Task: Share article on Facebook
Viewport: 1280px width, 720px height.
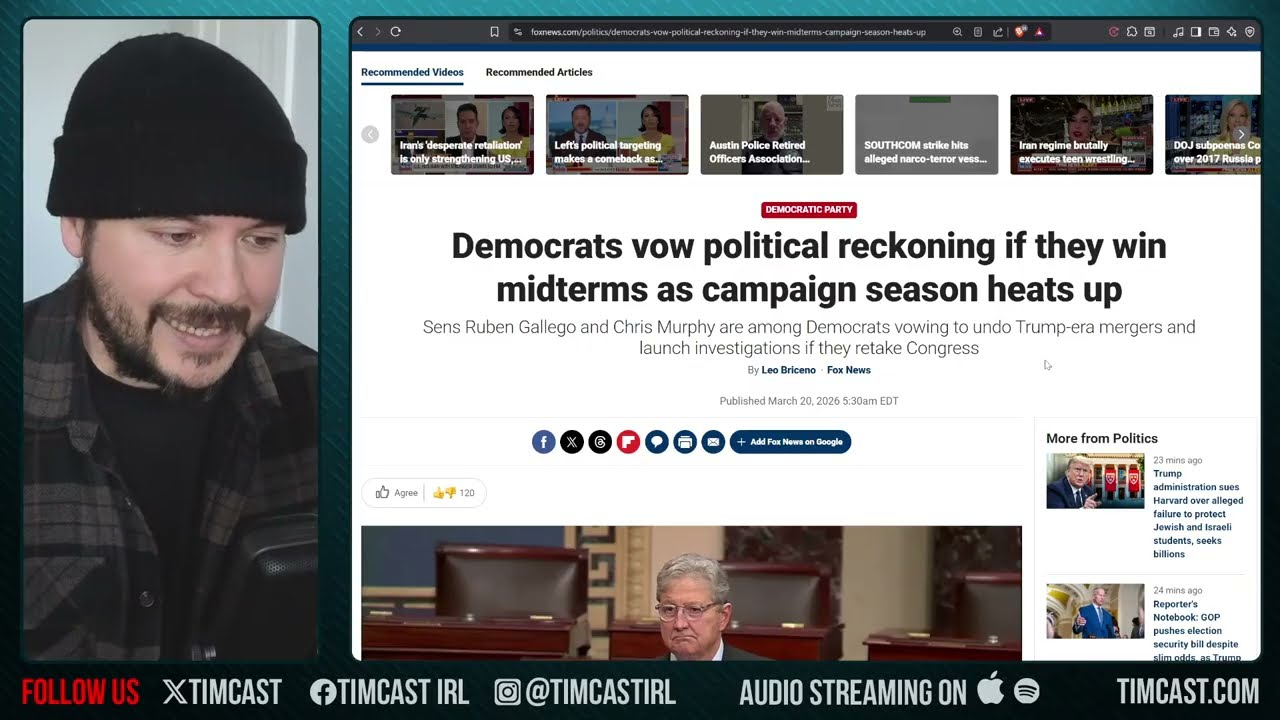Action: (543, 442)
